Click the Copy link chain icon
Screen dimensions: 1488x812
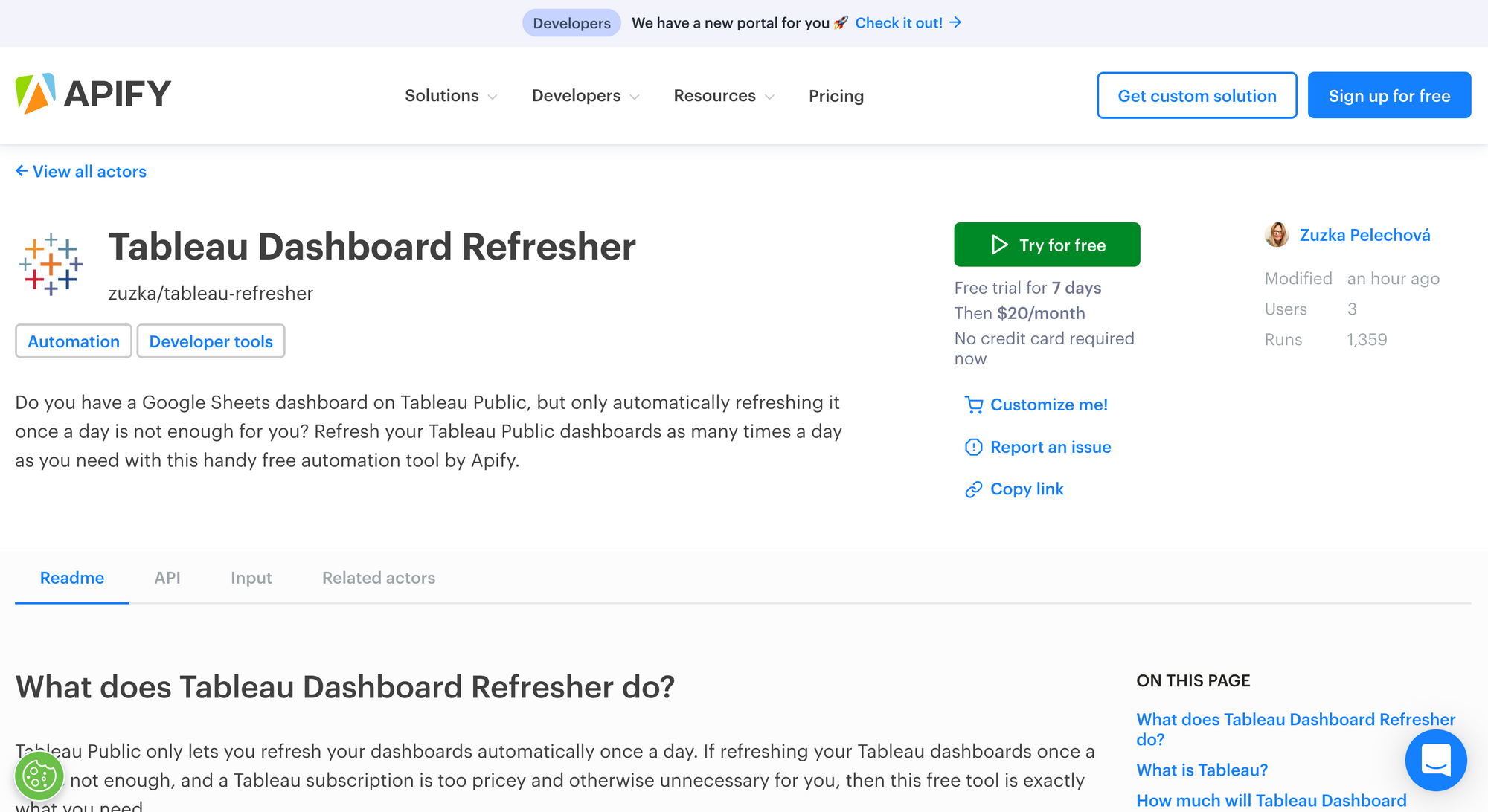click(x=974, y=489)
